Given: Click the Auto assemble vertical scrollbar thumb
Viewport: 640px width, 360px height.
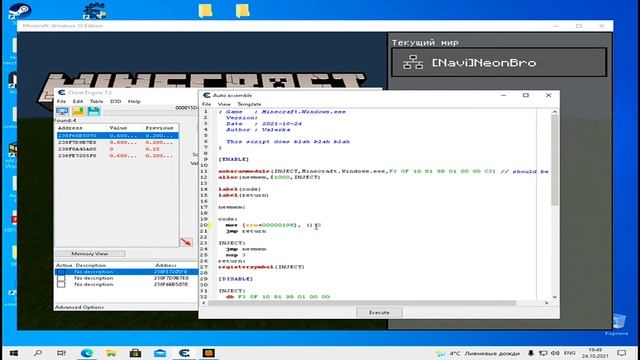Looking at the screenshot, I should (555, 160).
